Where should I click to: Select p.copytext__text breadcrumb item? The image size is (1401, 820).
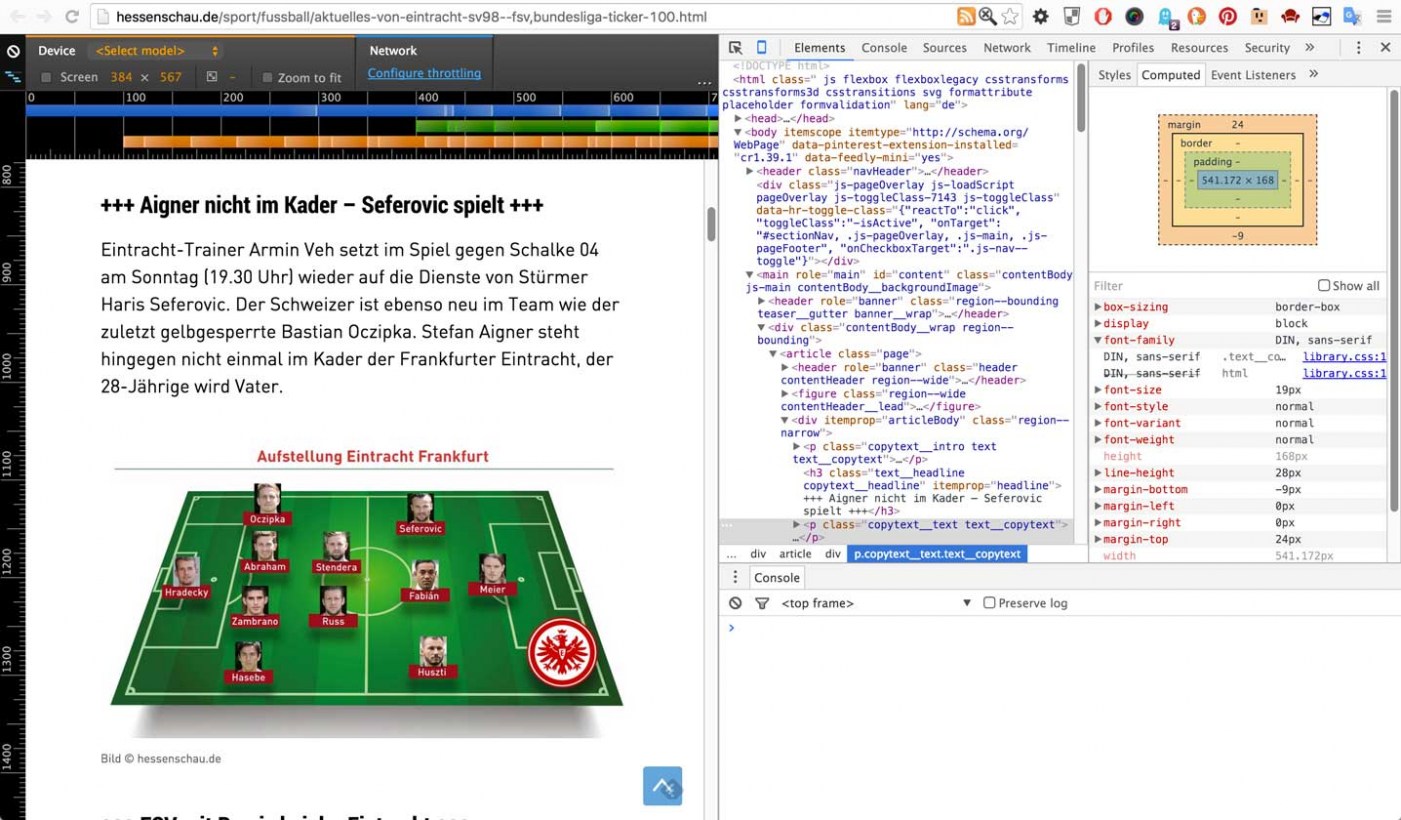click(937, 553)
